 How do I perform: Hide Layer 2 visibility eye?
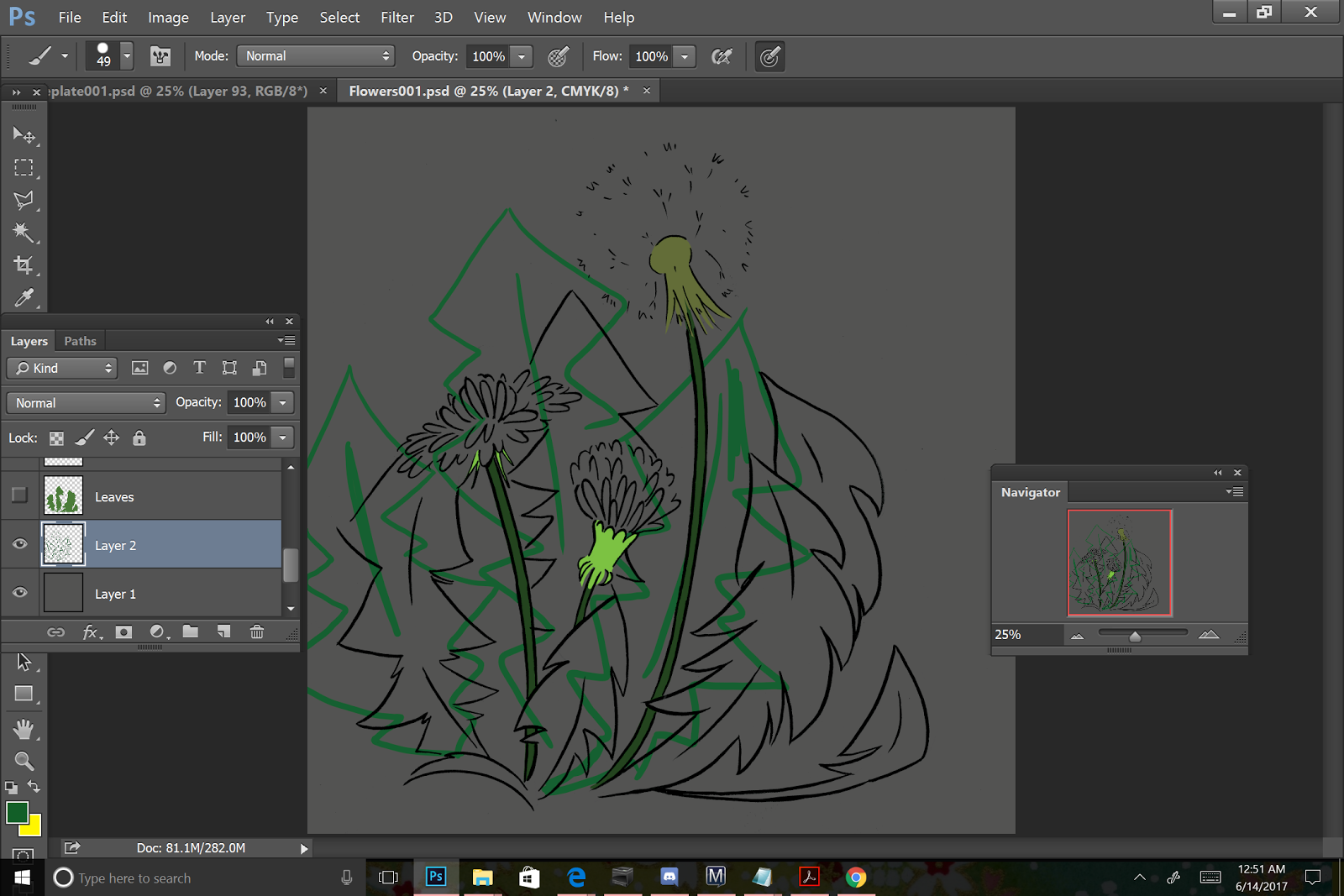click(19, 544)
